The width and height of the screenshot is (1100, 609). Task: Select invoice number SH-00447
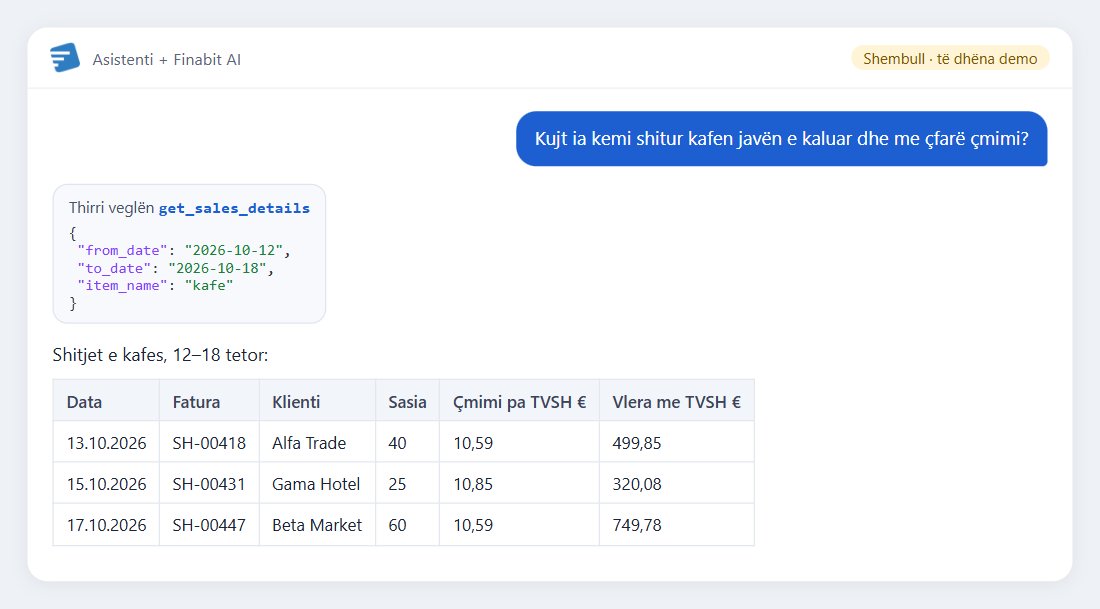click(x=210, y=525)
